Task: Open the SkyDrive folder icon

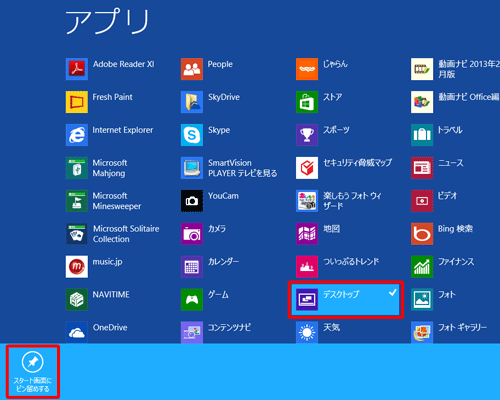Action: coord(192,102)
